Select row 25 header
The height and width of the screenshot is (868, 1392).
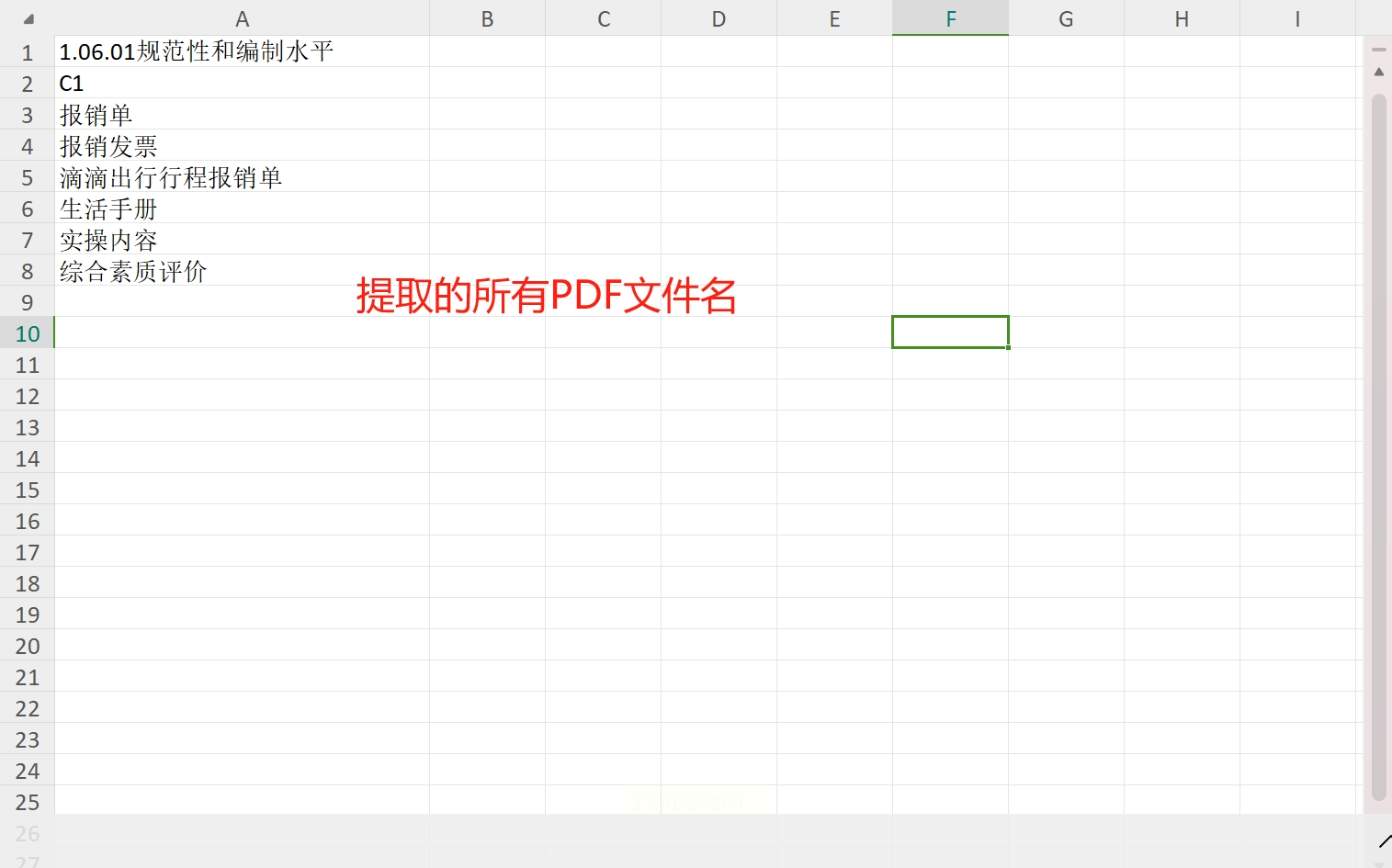[28, 802]
